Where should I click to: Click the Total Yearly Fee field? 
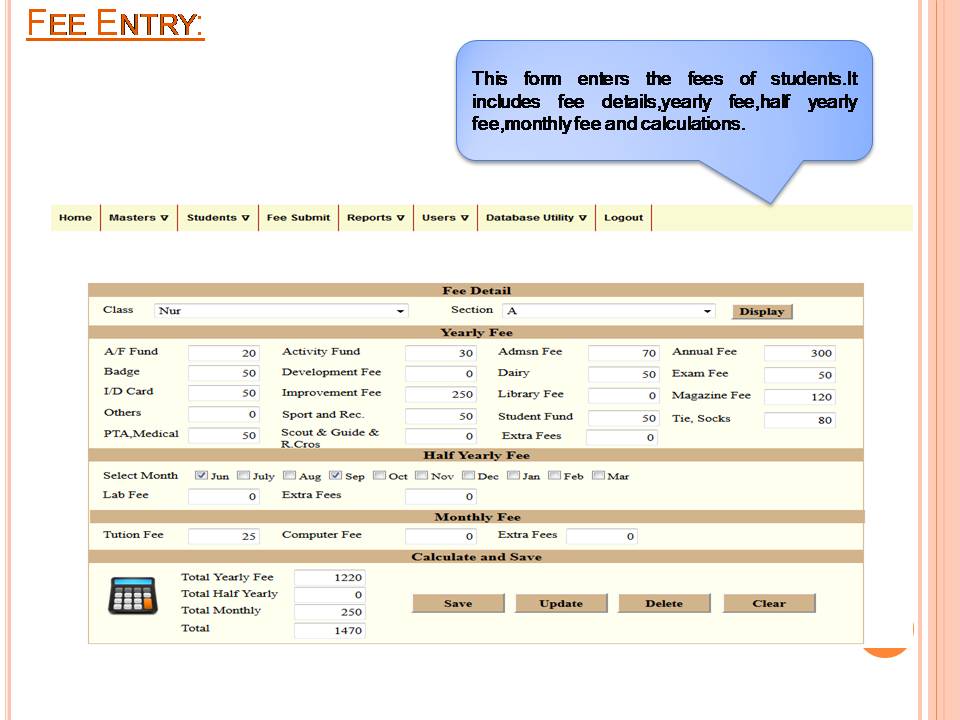(330, 577)
